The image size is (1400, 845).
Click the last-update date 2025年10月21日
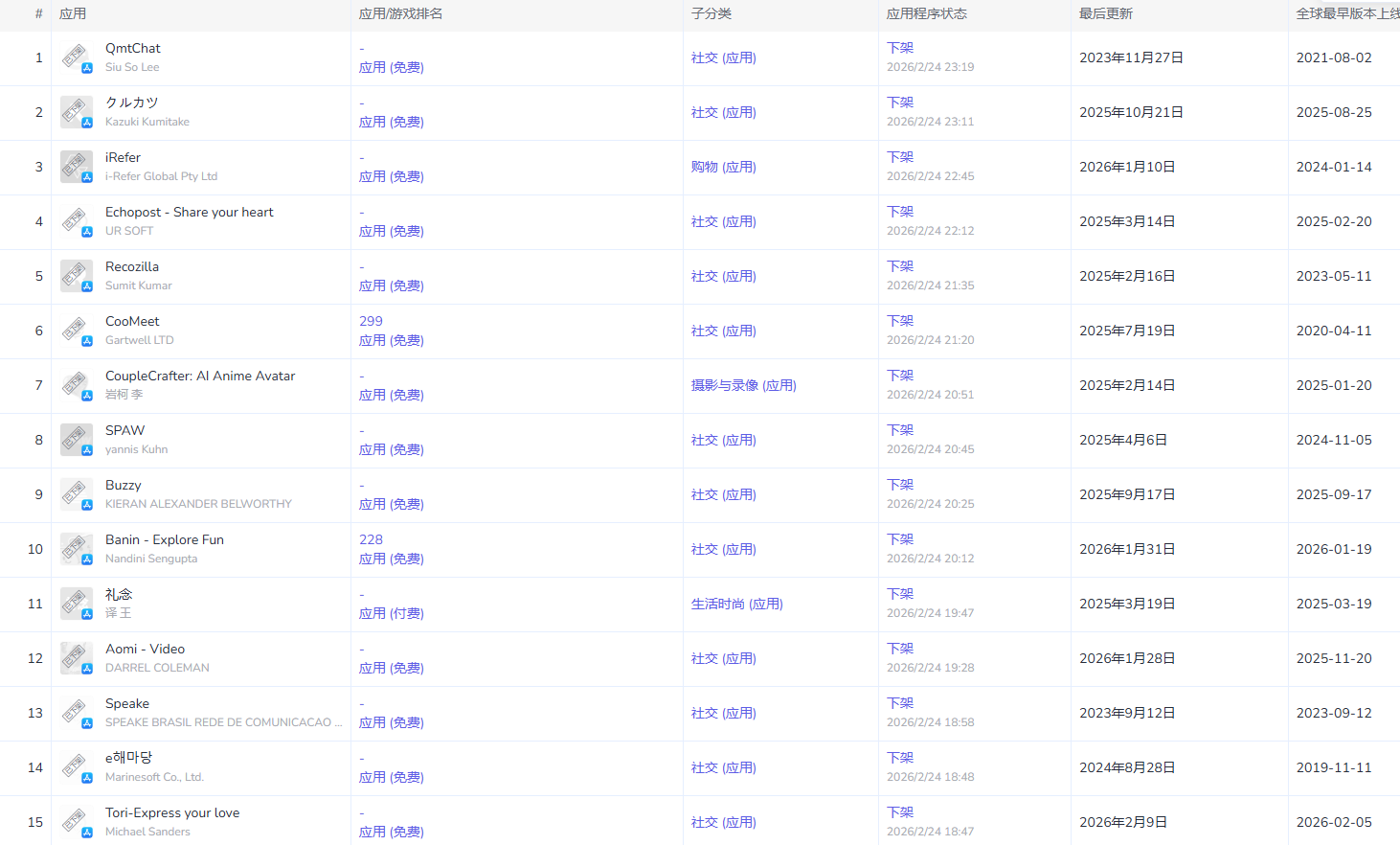1131,112
